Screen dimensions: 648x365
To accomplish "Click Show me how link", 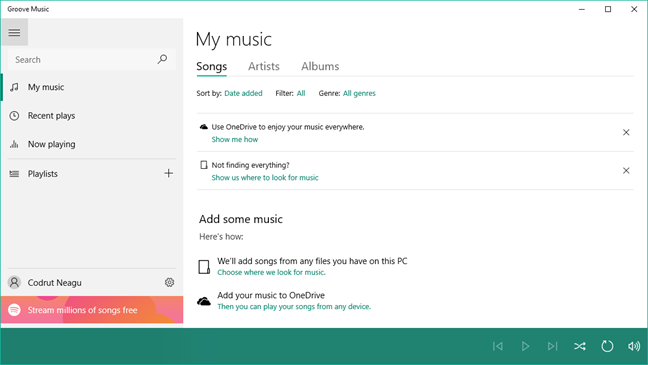I will point(235,140).
